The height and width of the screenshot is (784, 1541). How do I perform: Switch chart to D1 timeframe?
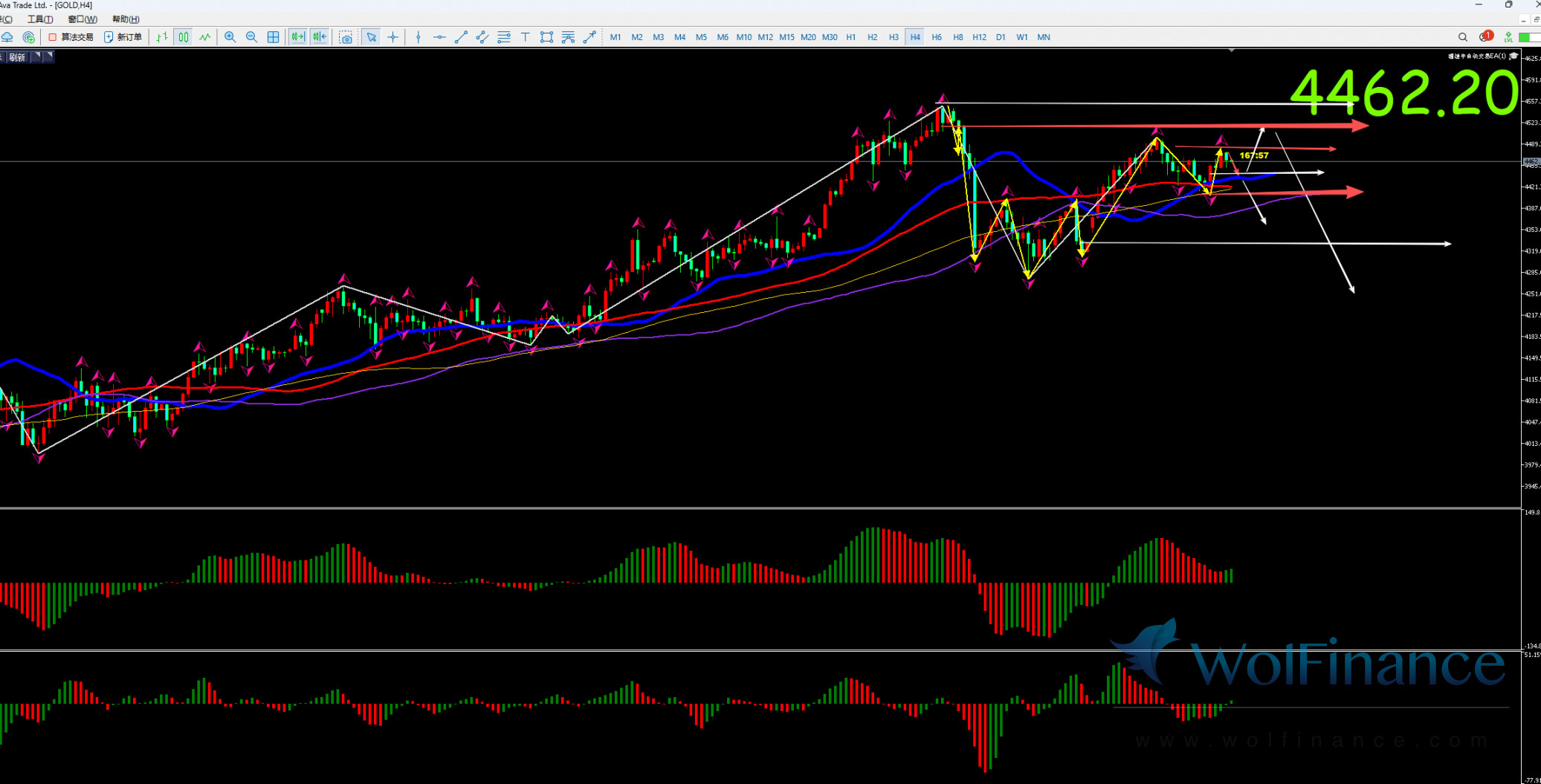(x=1001, y=37)
